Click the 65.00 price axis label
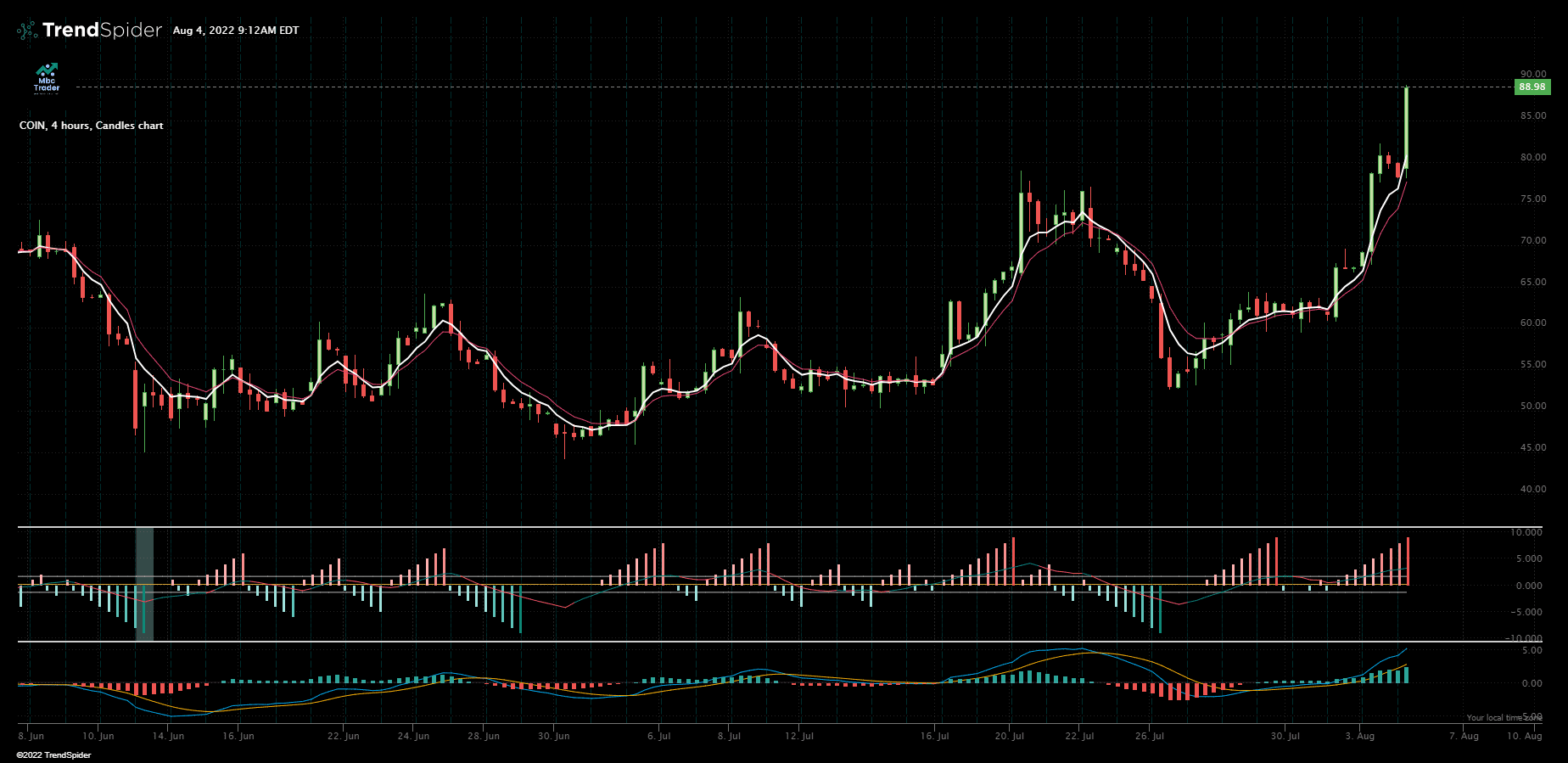1568x763 pixels. 1533,282
